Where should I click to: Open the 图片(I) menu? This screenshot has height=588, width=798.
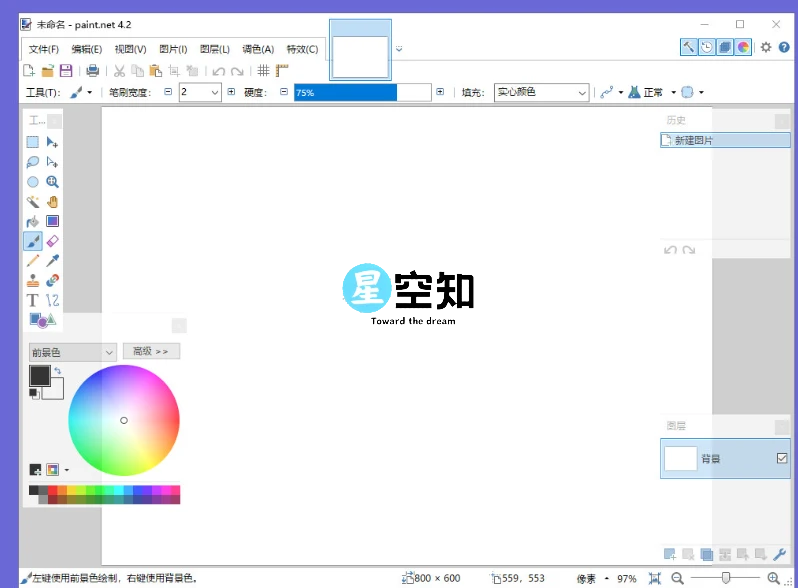173,49
